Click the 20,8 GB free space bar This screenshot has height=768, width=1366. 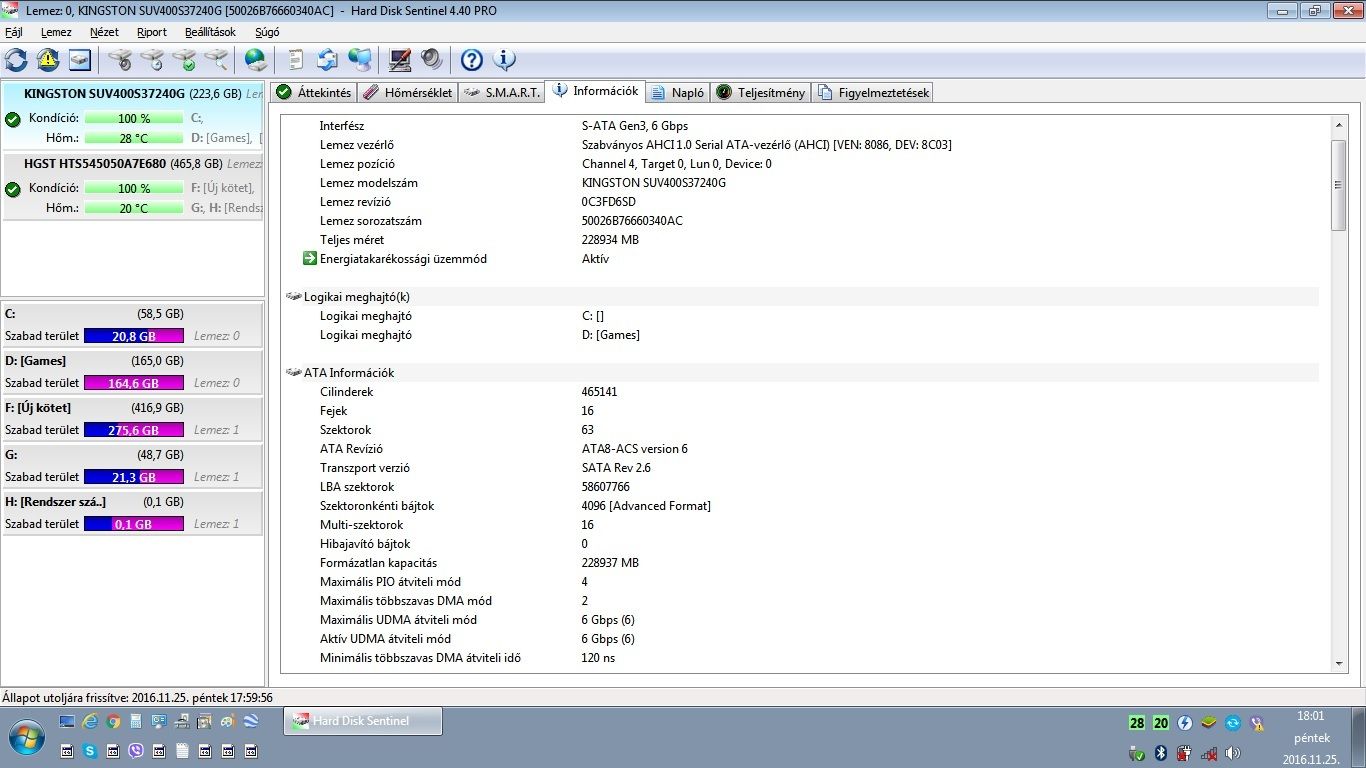[134, 336]
